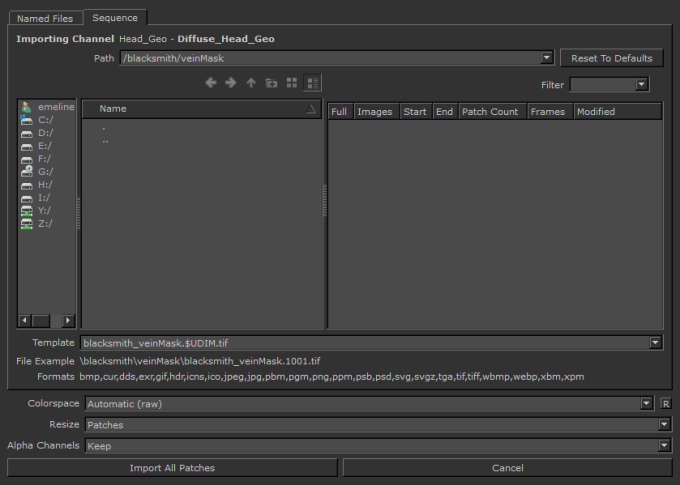Sort by Patch Count column header
The height and width of the screenshot is (485, 680).
coord(493,112)
